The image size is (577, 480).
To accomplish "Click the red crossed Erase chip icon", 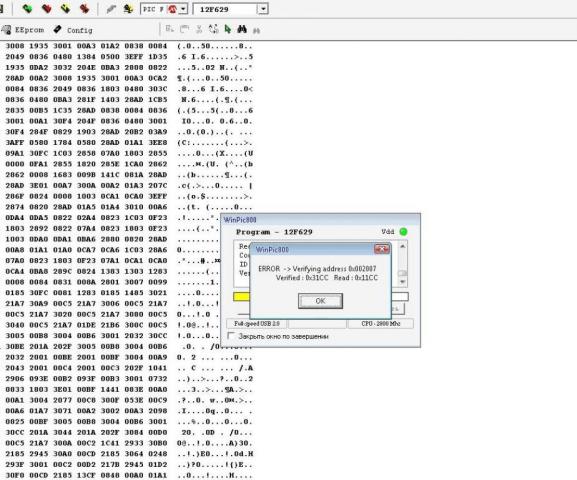I will 85,8.
